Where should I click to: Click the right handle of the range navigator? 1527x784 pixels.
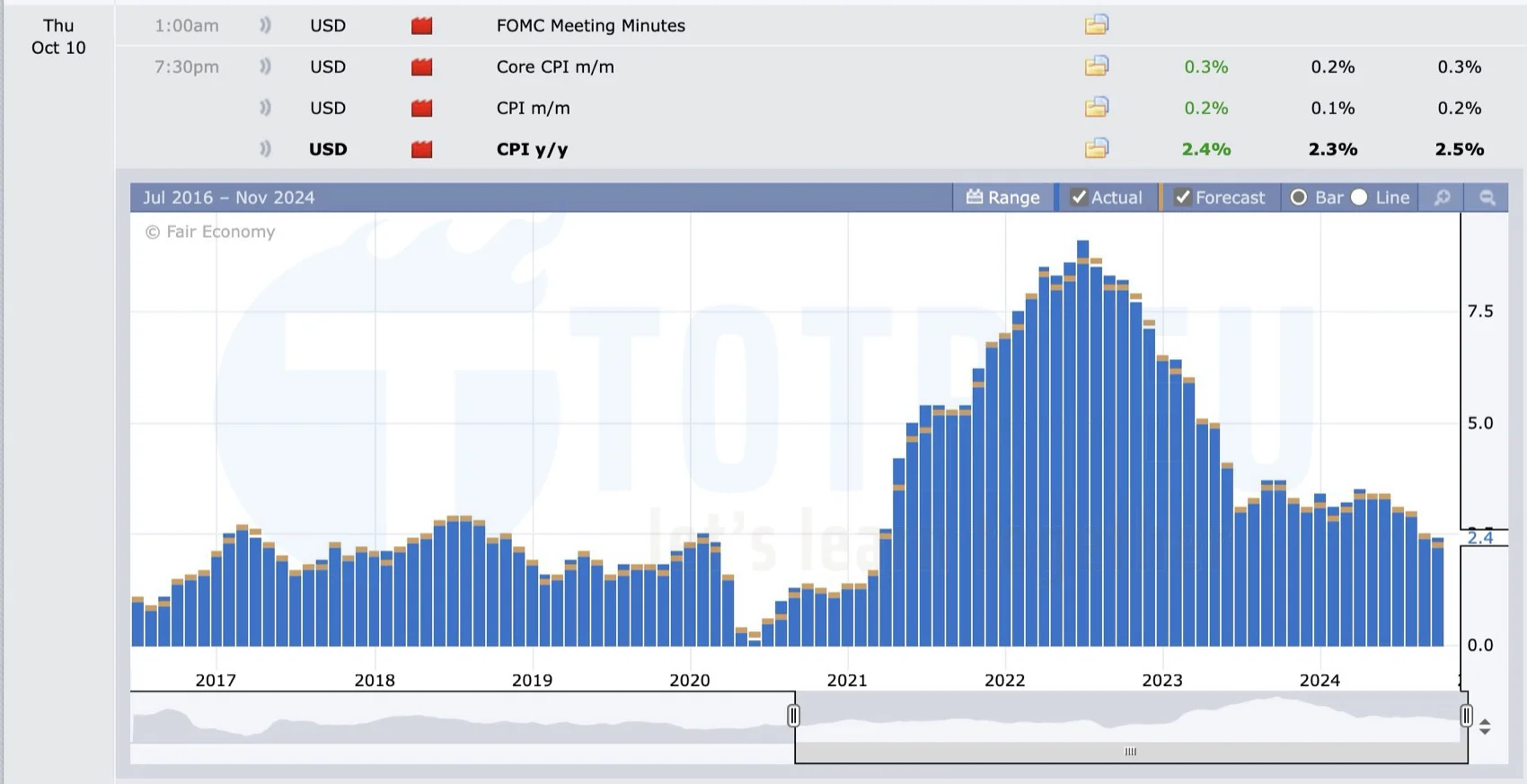pyautogui.click(x=1466, y=716)
